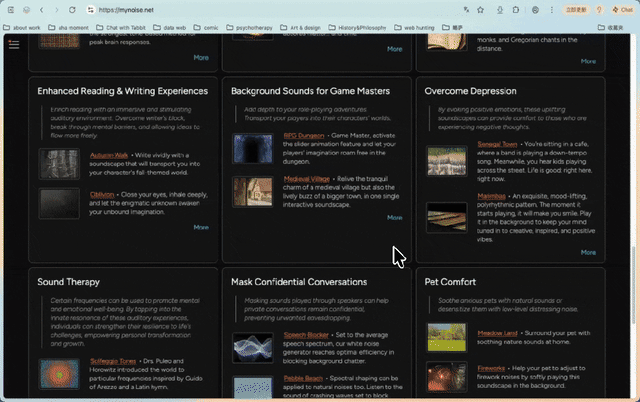Open the 'psychotherapy' bookmark folder
Viewport: 640px width, 402px height.
(249, 28)
